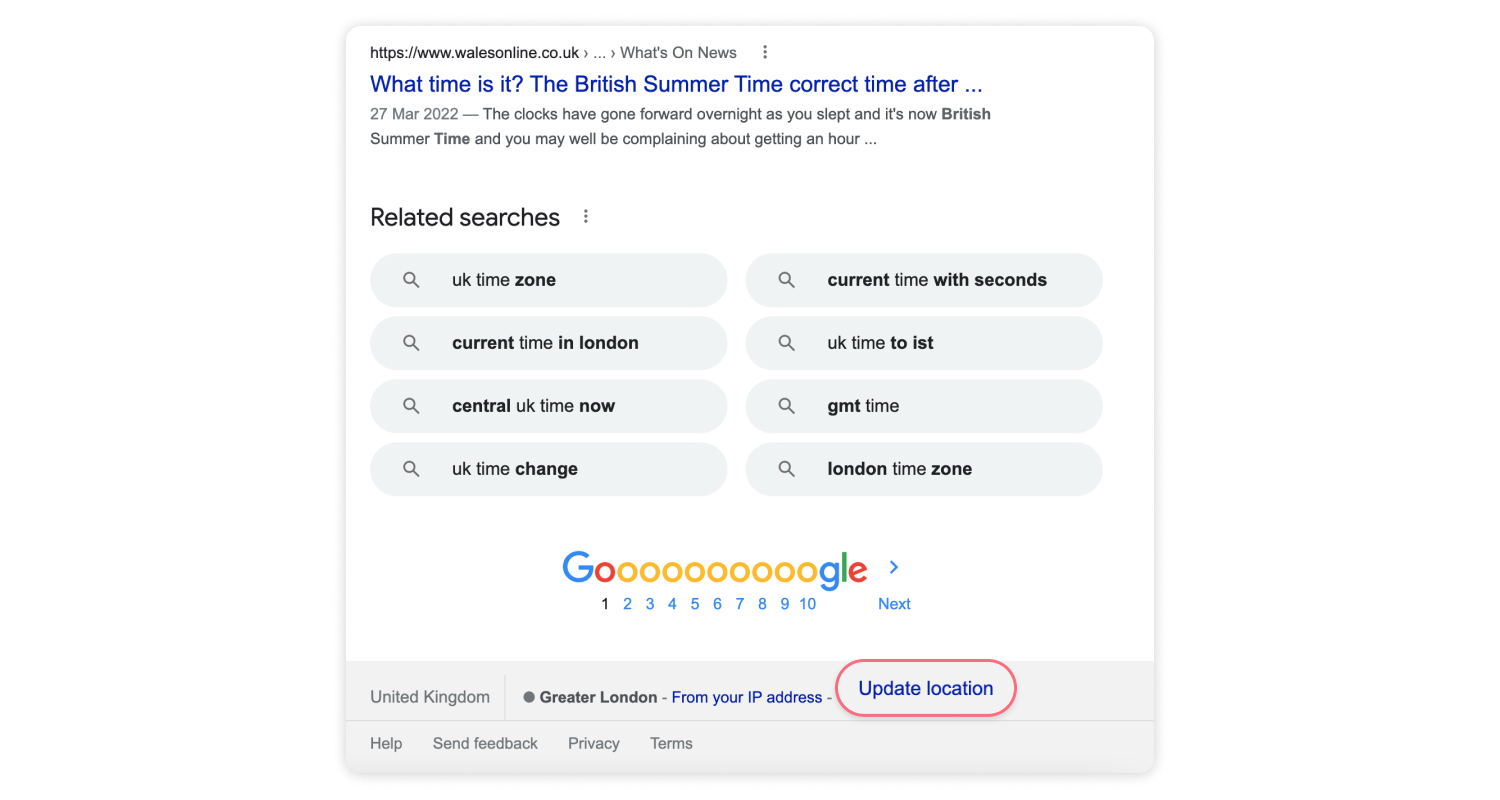Click the Next arrow icon in pagination

tap(893, 567)
